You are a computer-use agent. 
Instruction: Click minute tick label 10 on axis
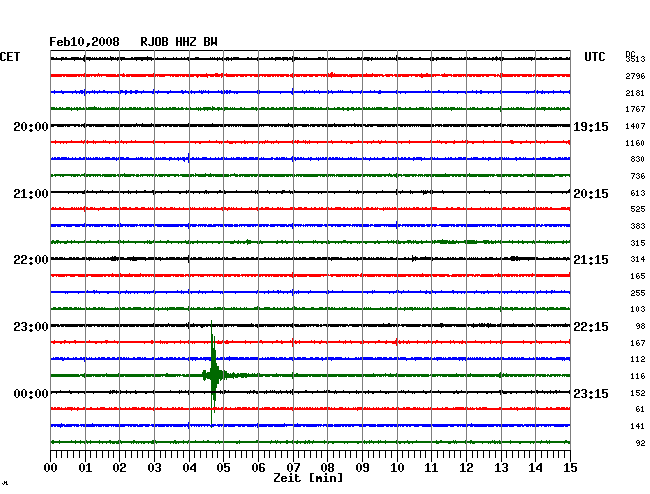pos(397,467)
